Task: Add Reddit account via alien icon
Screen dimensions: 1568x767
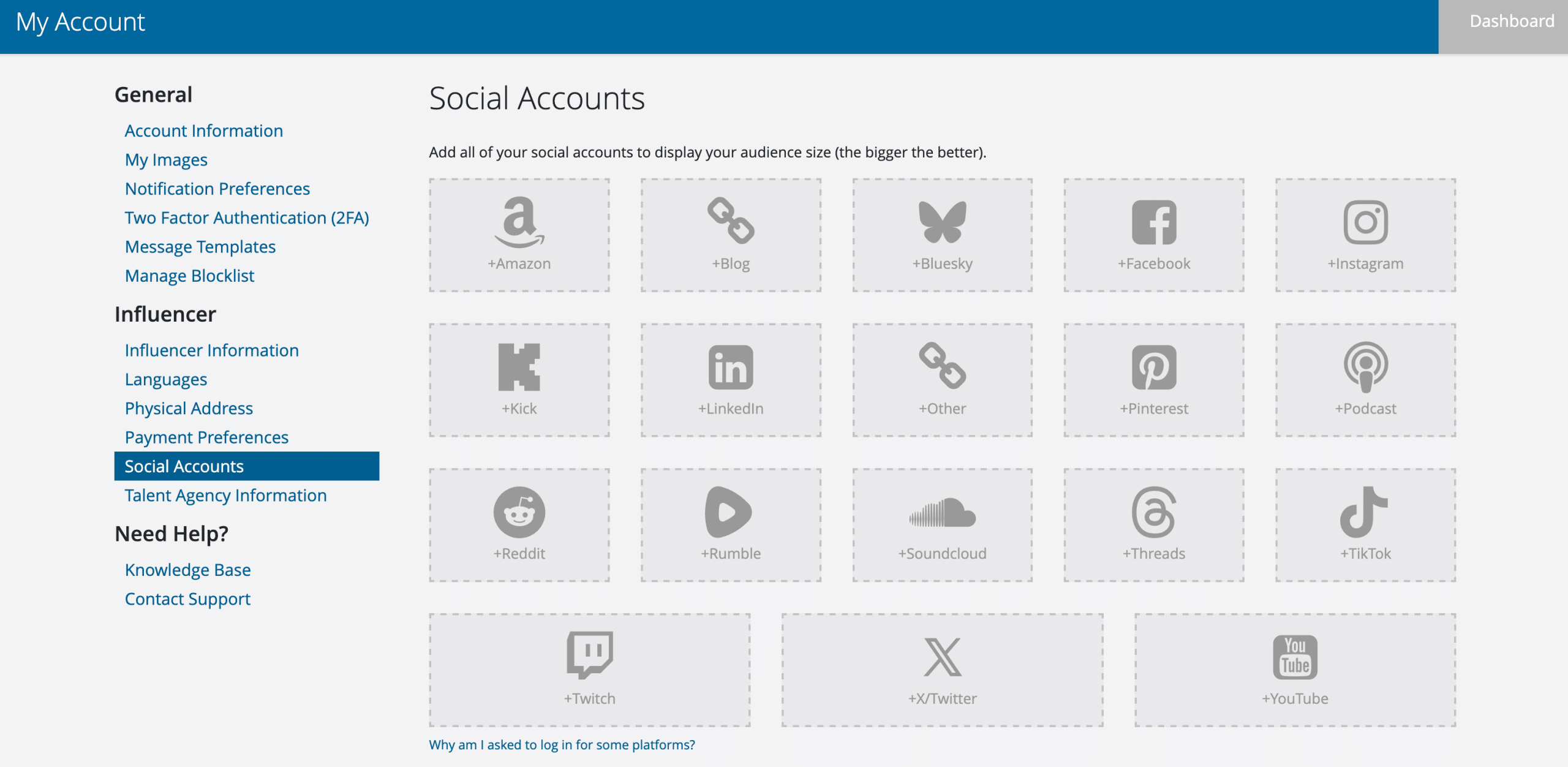Action: 519,512
